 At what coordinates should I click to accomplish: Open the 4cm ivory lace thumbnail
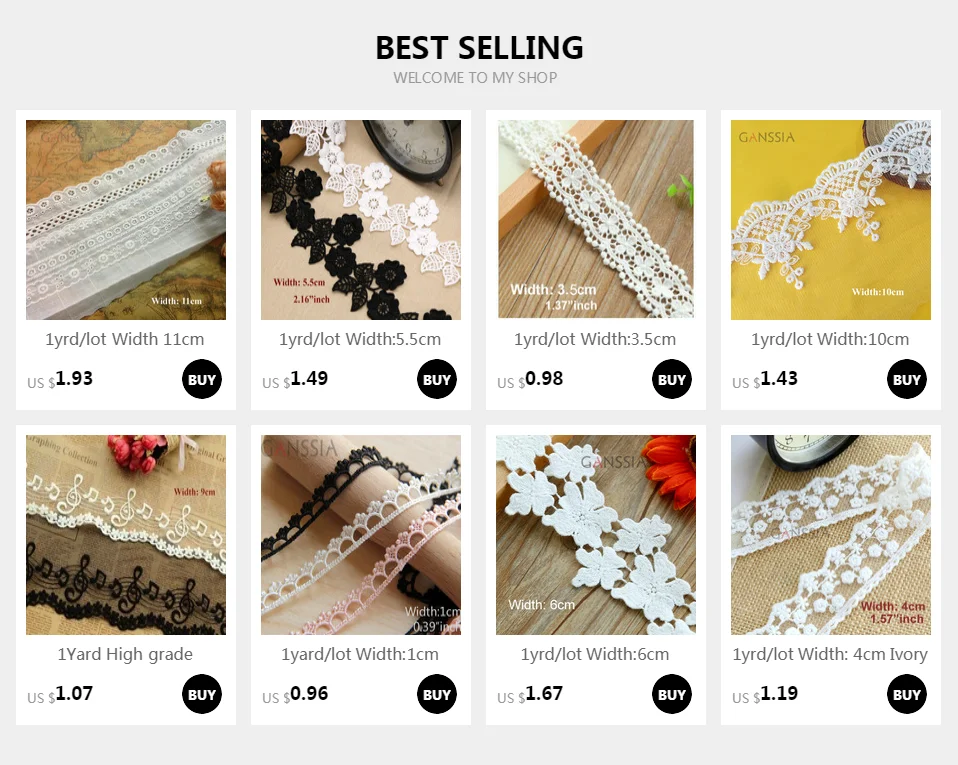click(831, 535)
